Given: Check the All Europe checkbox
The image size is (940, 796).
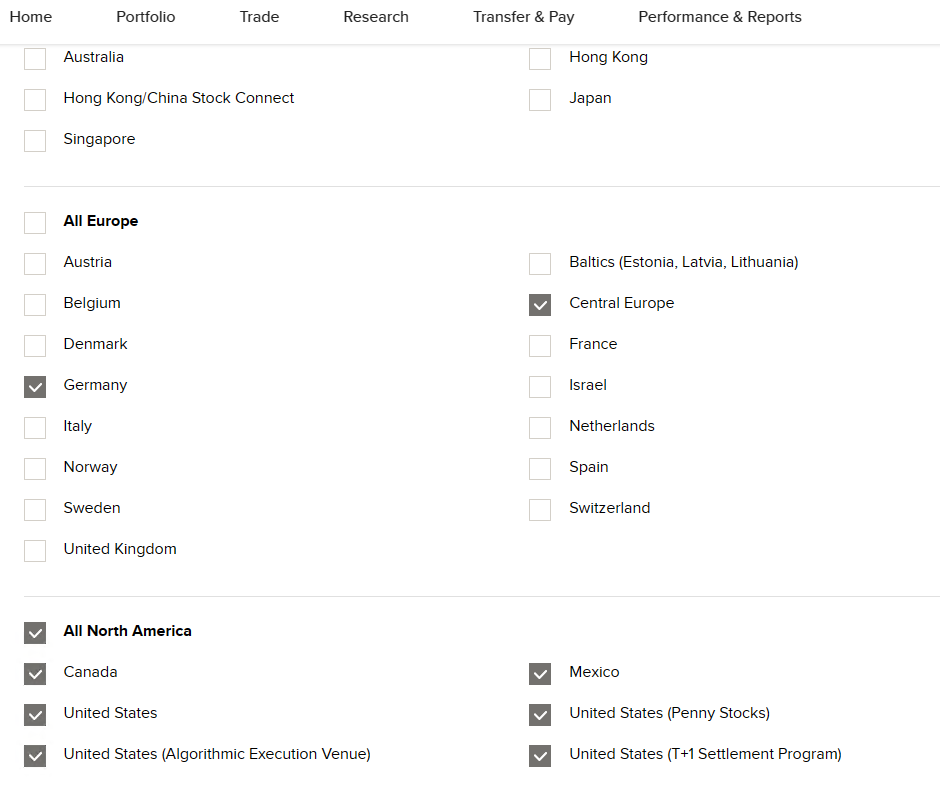Looking at the screenshot, I should click(x=35, y=222).
